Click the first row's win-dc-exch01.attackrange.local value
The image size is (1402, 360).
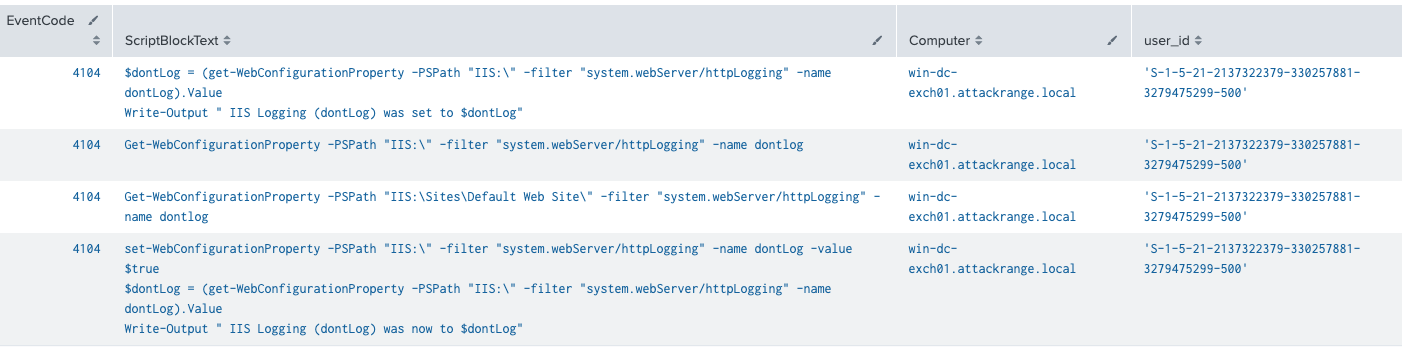click(992, 83)
